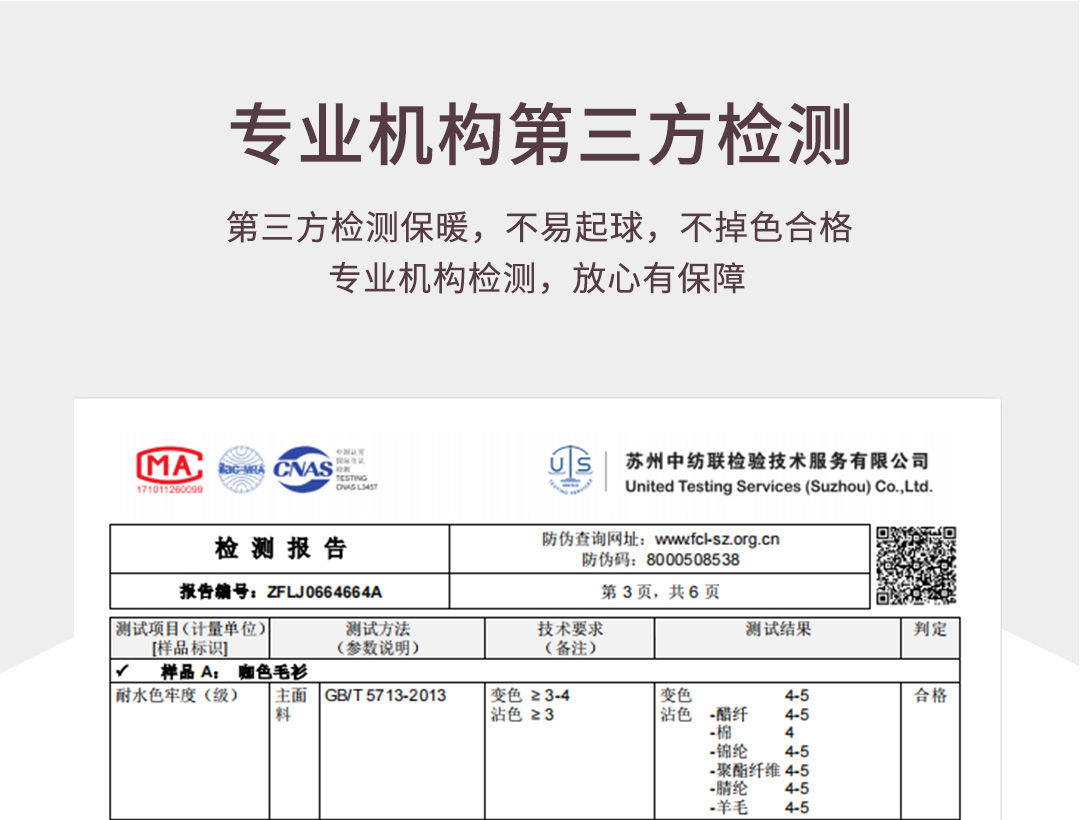Click the standard GB/T 5713-2013
The width and height of the screenshot is (1080, 820).
pos(386,695)
